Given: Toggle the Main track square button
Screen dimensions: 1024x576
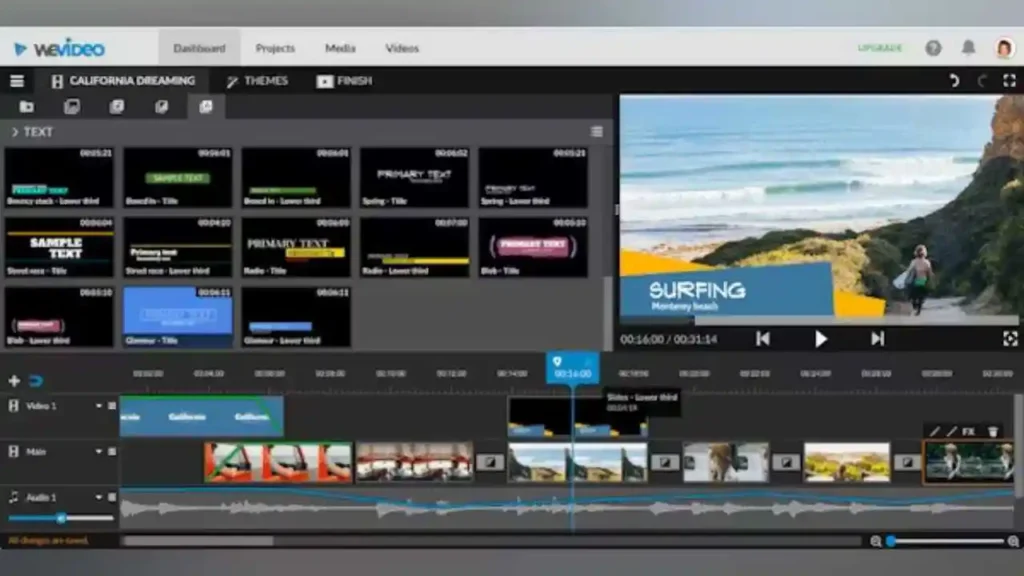Looking at the screenshot, I should (x=112, y=451).
